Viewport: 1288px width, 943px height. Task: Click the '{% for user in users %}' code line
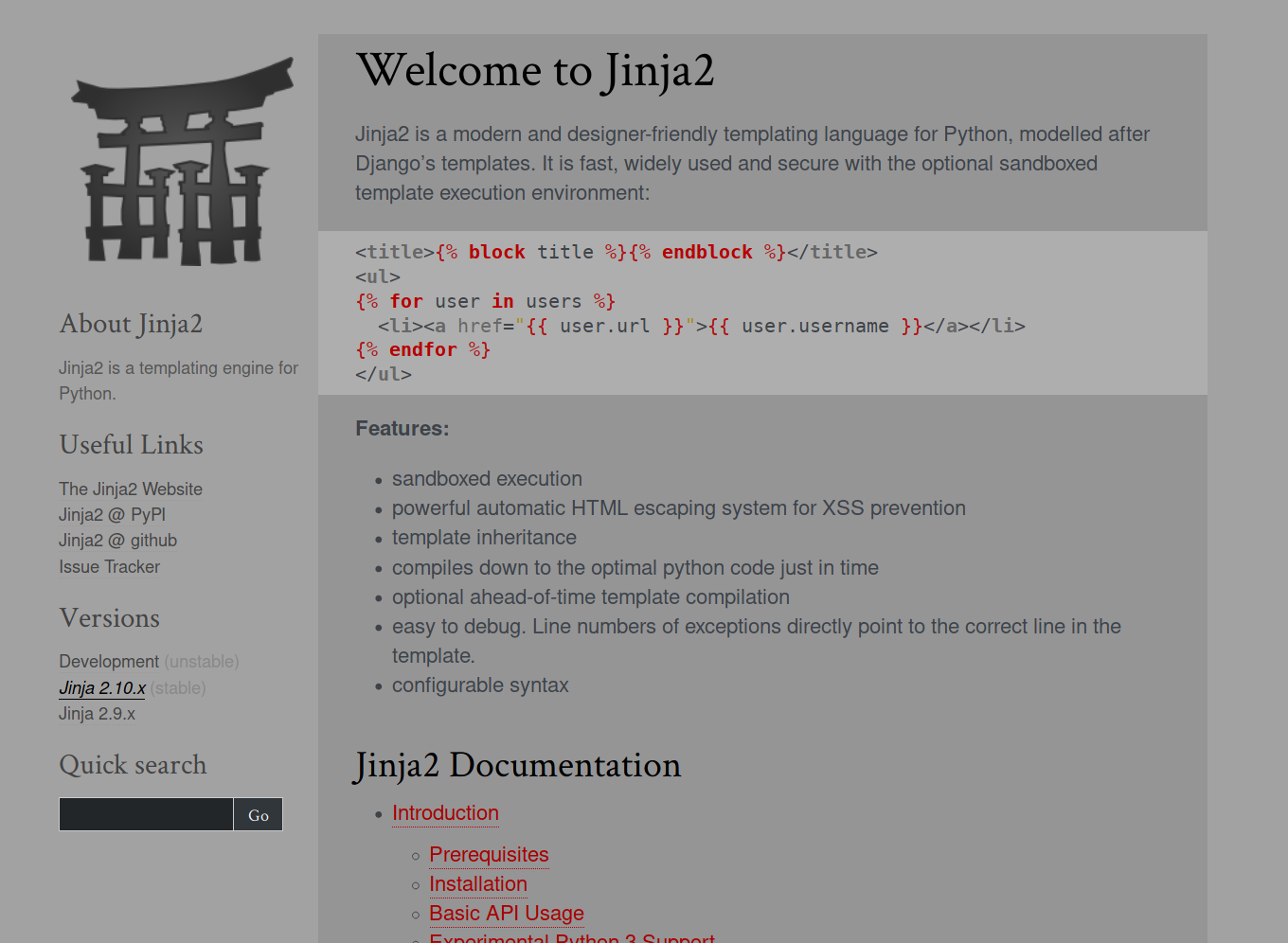pyautogui.click(x=486, y=301)
